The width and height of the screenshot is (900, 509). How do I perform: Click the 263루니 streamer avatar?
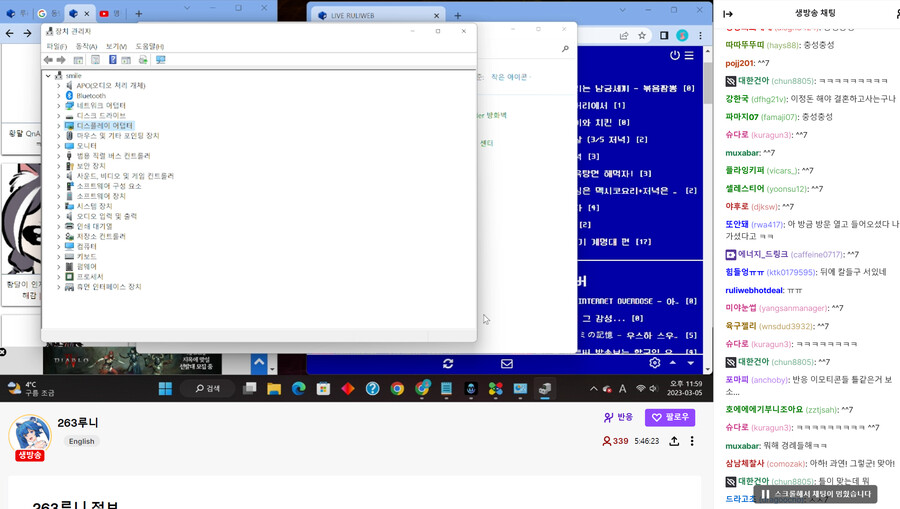point(30,436)
